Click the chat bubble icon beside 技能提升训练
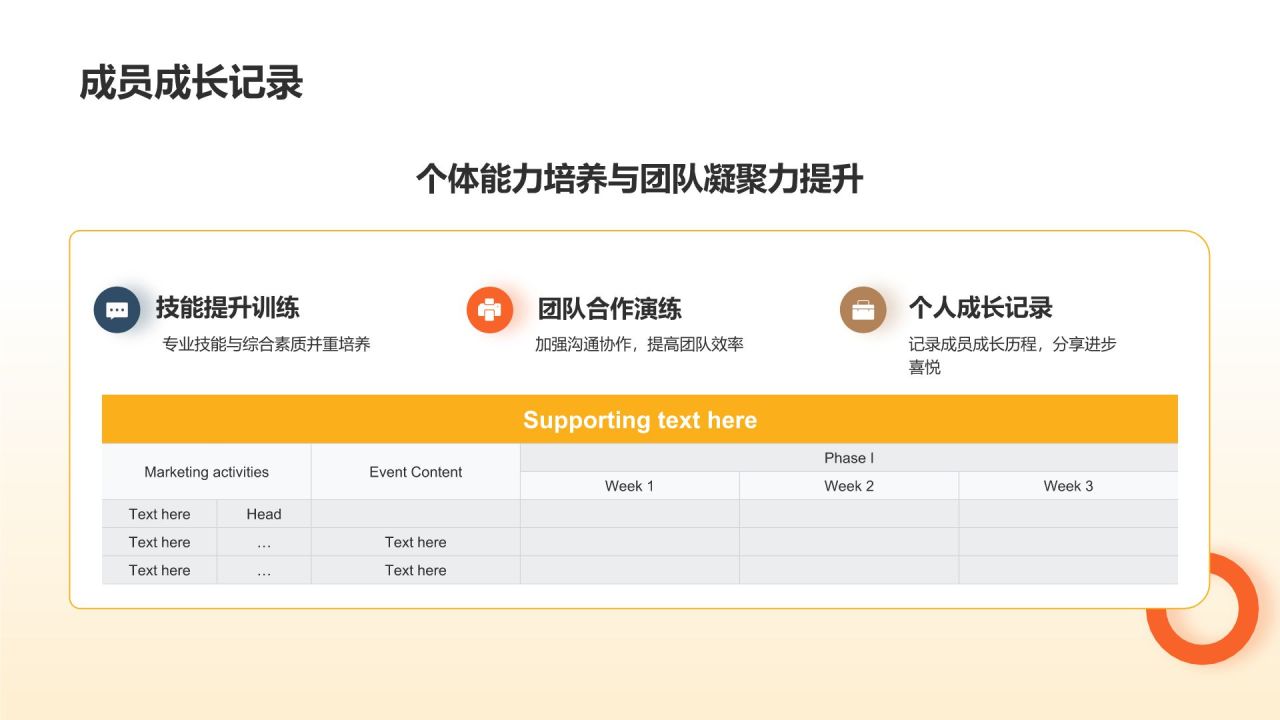 coord(117,310)
